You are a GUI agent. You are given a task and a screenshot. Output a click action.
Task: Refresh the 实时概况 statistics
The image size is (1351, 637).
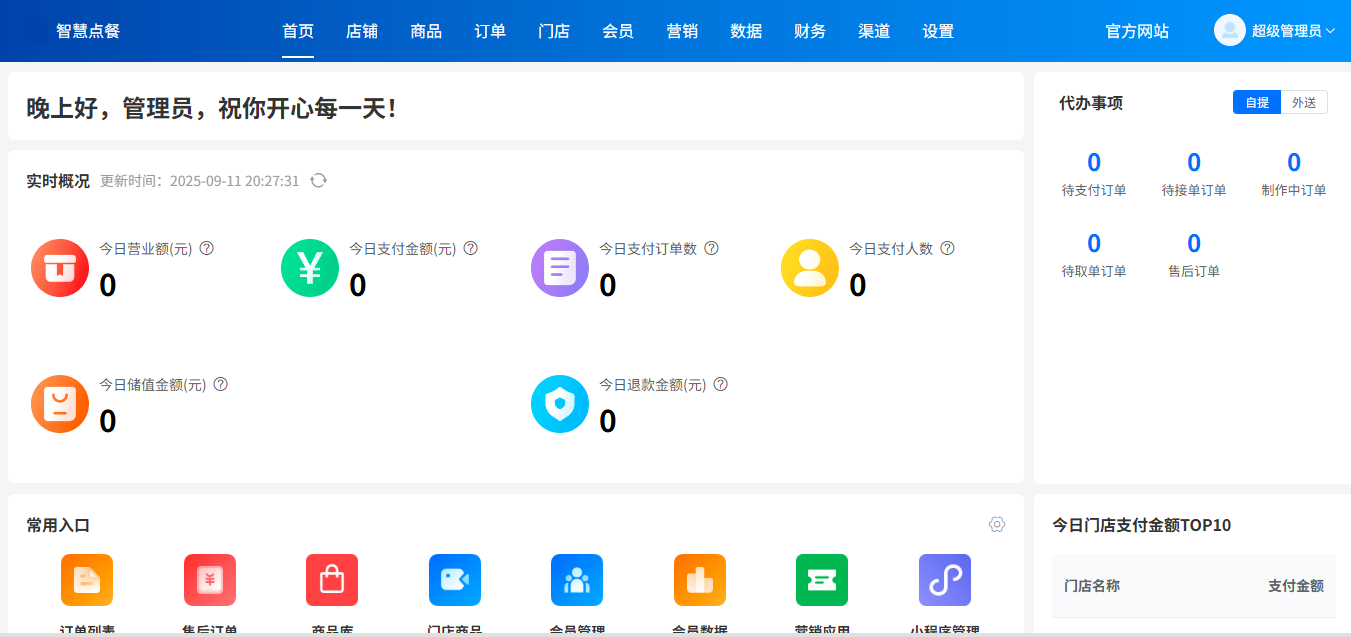pyautogui.click(x=318, y=181)
